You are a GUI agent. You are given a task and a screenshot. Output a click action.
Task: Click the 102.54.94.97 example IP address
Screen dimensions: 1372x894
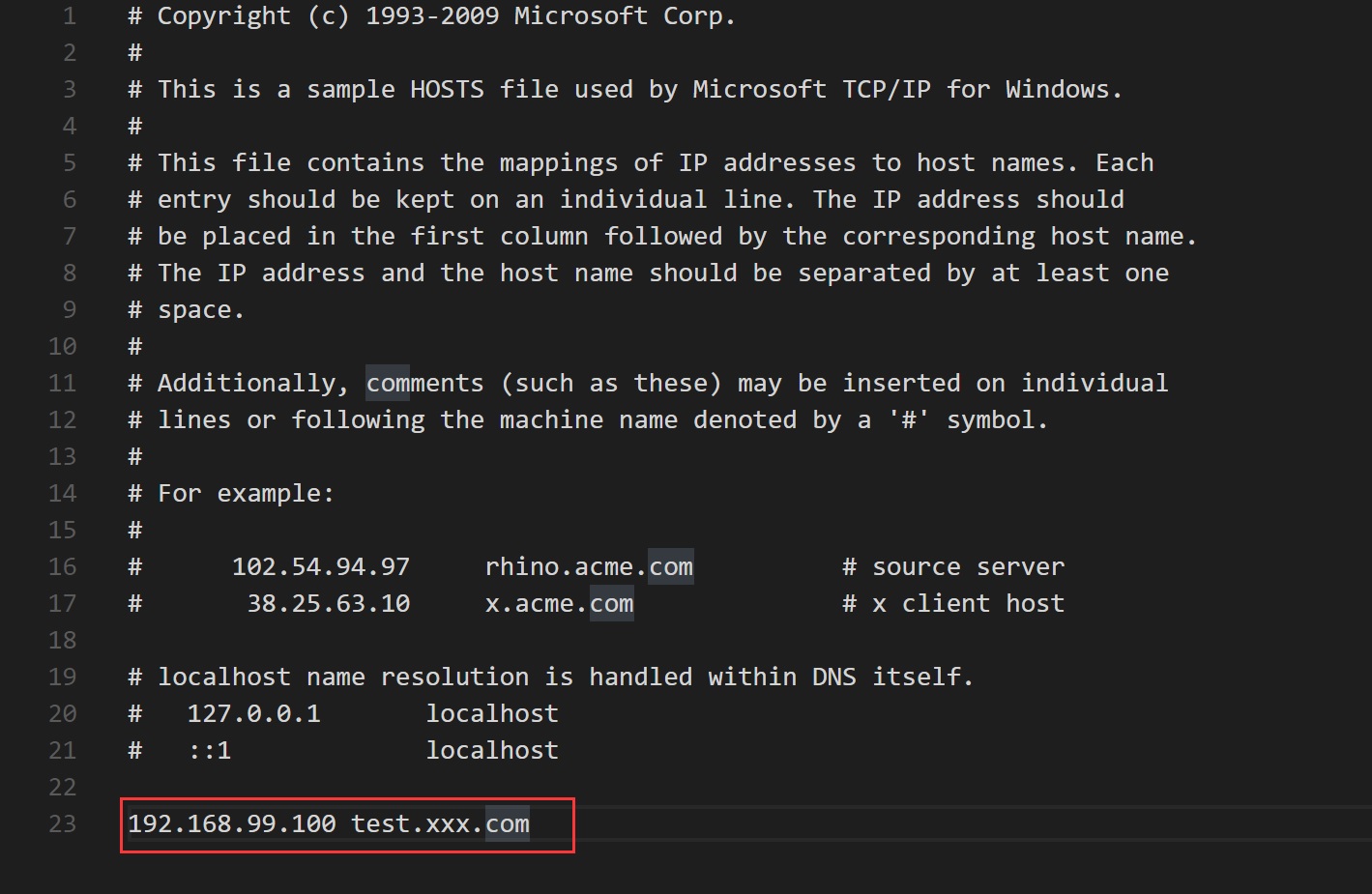[321, 567]
